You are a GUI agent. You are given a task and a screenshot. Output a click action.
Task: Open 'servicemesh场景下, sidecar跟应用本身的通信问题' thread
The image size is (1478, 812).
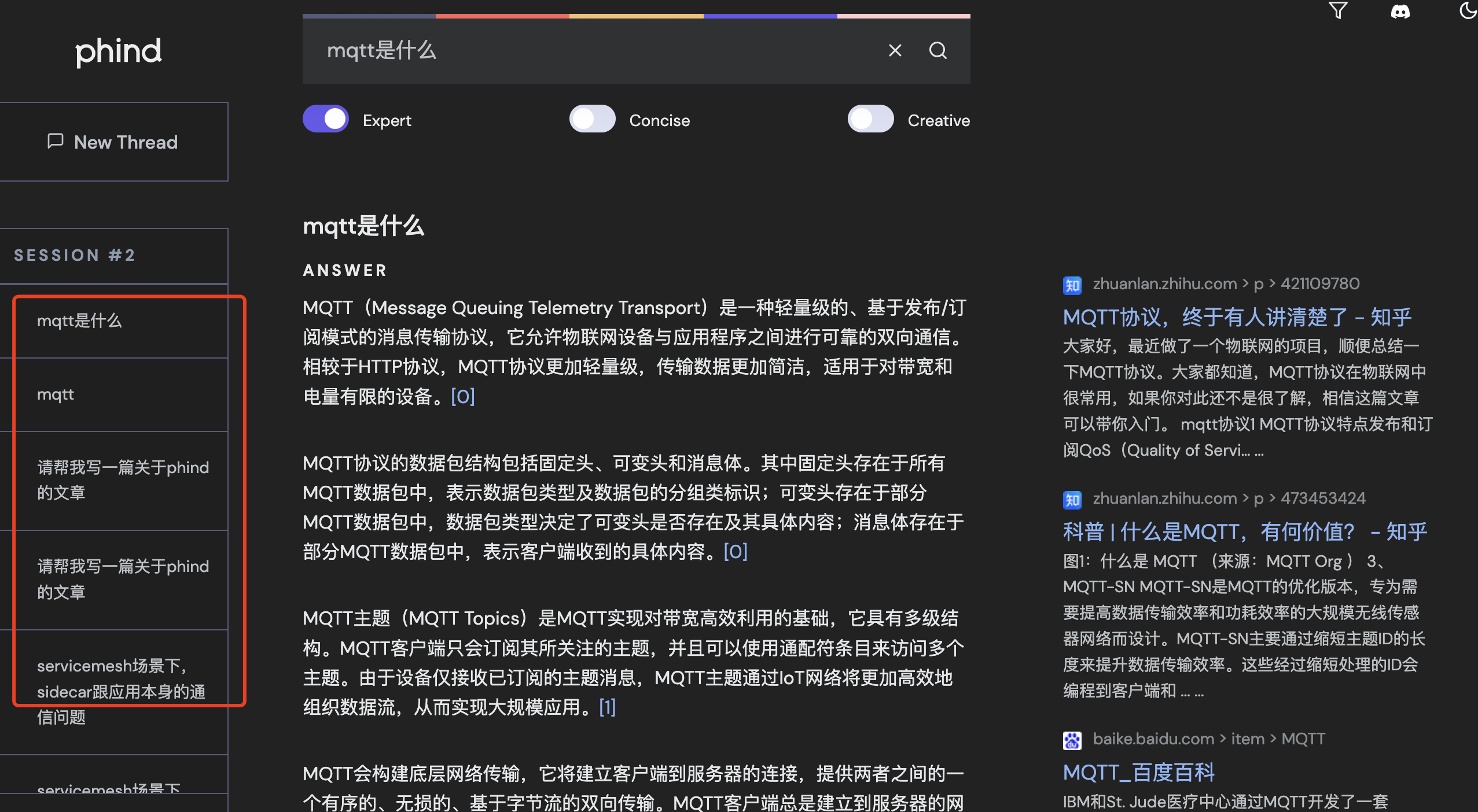coord(113,692)
